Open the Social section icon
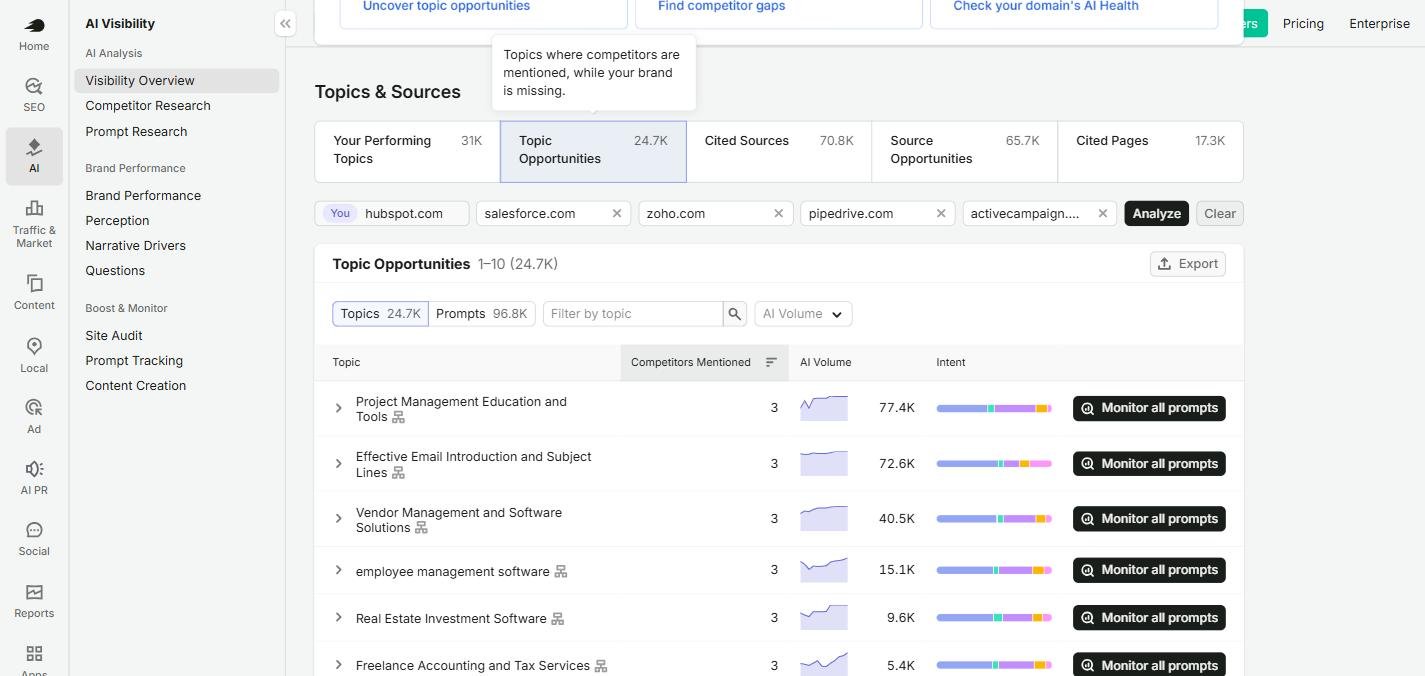The height and width of the screenshot is (676, 1425). click(x=34, y=539)
